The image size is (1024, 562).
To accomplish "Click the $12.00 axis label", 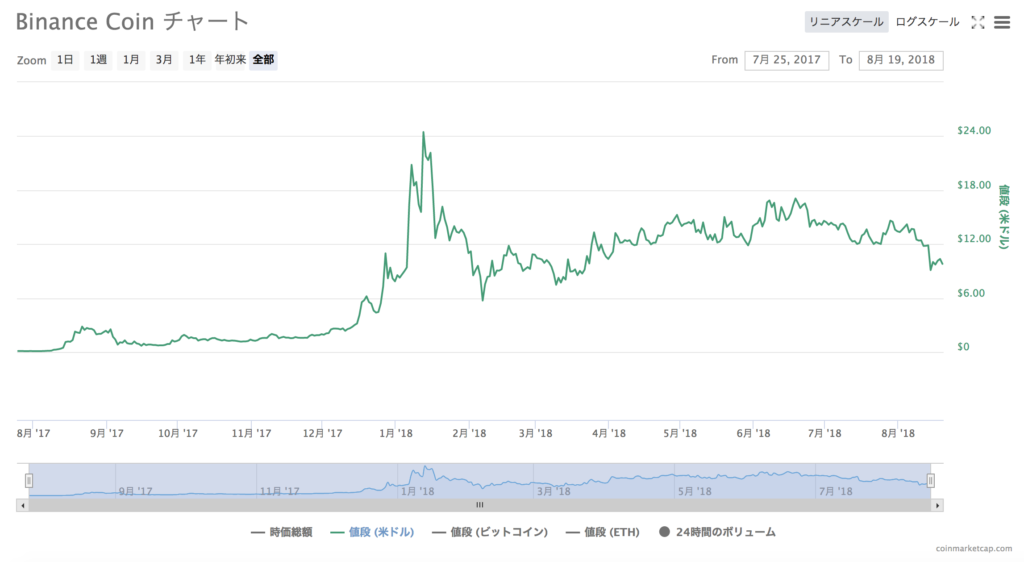I will pos(974,239).
